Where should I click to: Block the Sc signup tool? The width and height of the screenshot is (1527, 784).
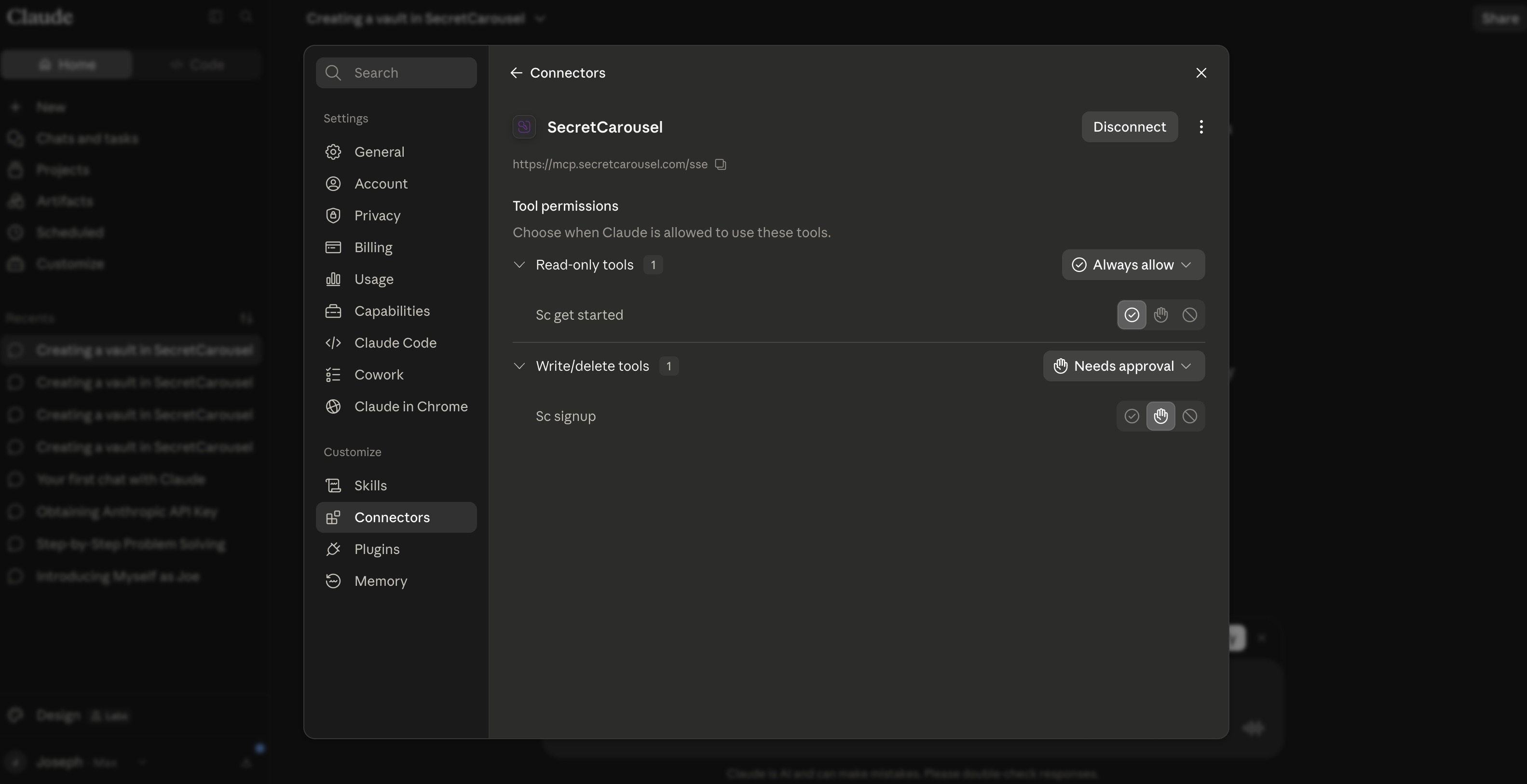click(x=1190, y=416)
